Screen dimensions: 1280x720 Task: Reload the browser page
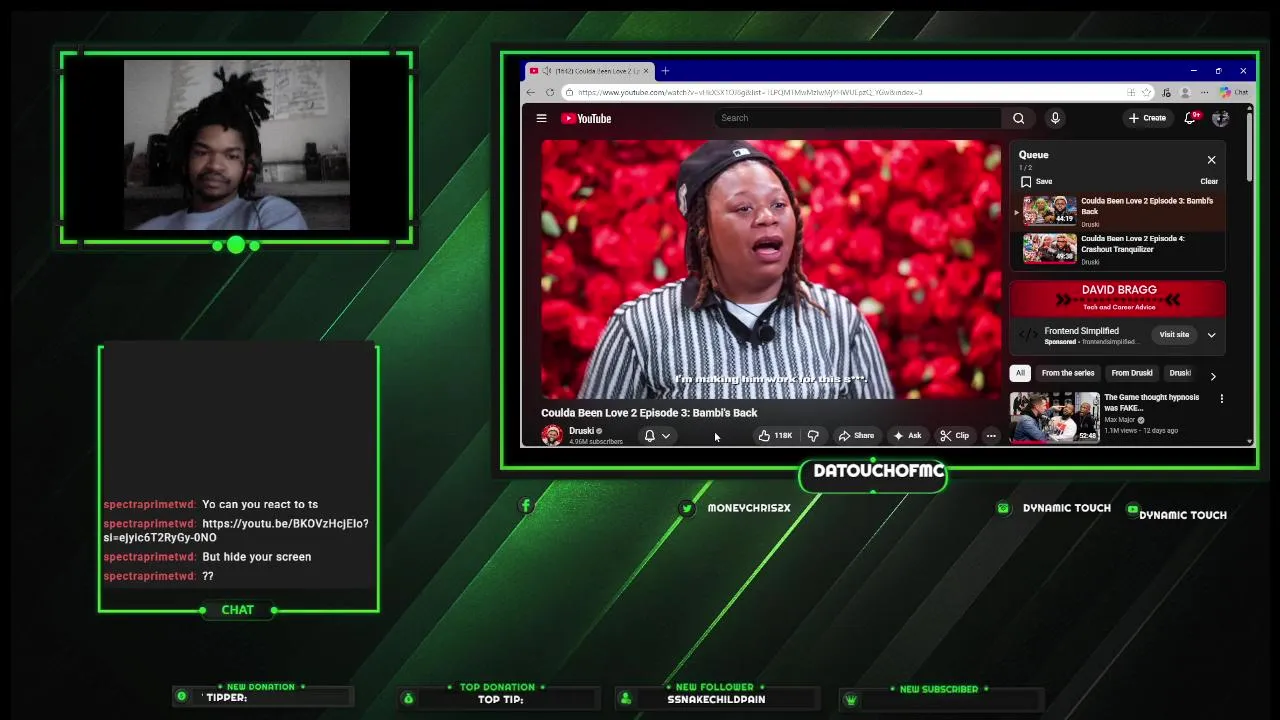(x=550, y=92)
